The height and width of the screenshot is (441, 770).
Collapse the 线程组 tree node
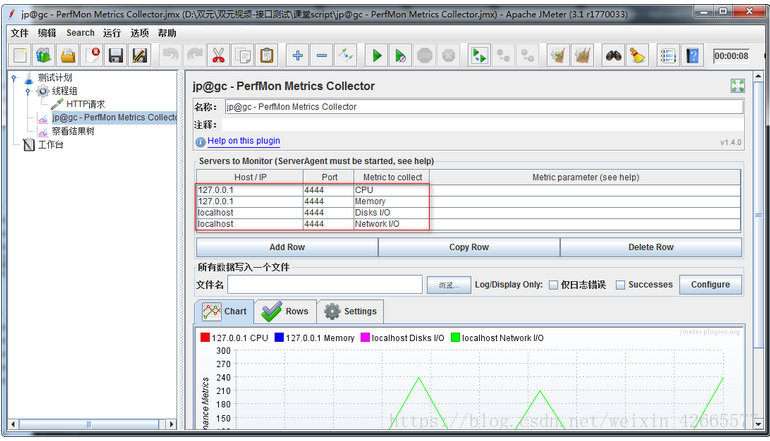(28, 91)
